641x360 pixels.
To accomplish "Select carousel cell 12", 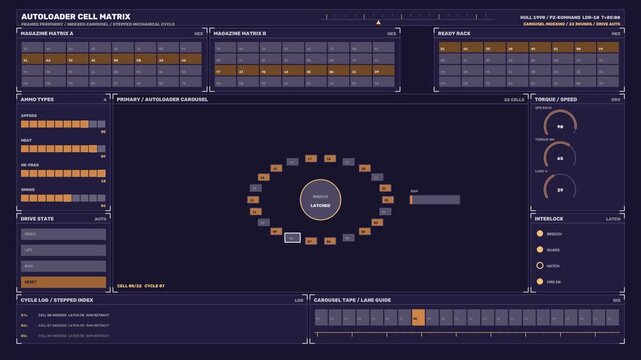I will [x=253, y=200].
